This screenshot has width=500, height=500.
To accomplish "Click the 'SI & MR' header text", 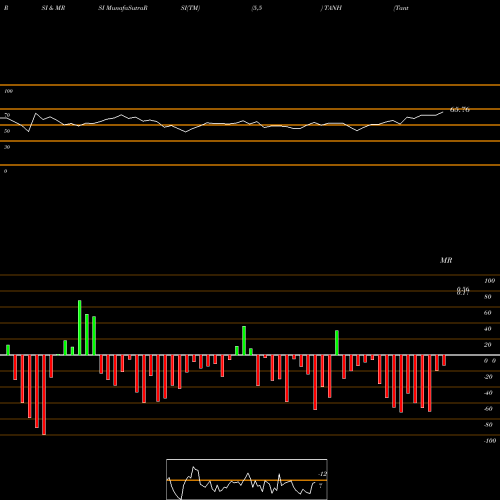I will point(53,8).
